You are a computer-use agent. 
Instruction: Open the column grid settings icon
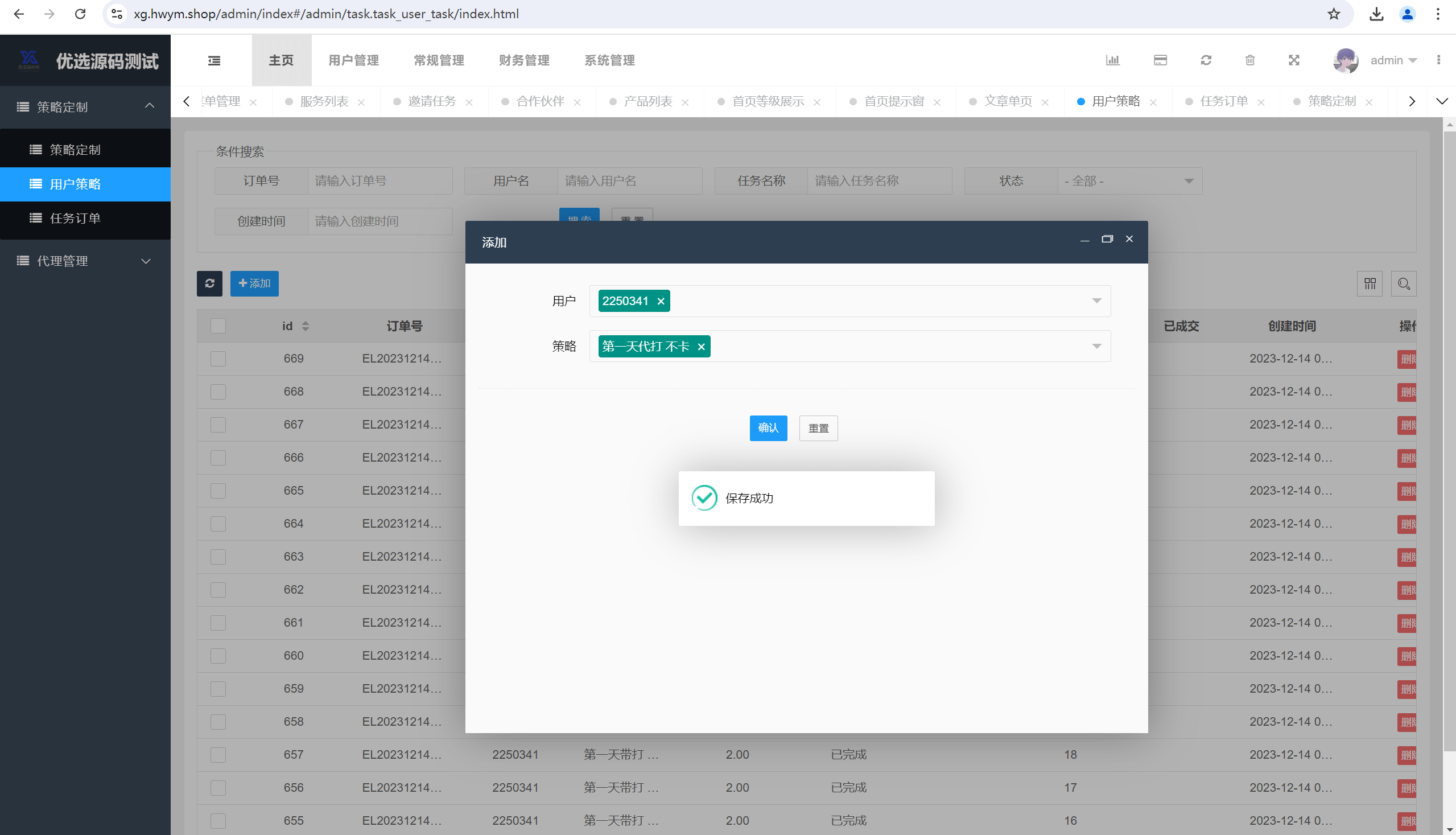(1370, 284)
